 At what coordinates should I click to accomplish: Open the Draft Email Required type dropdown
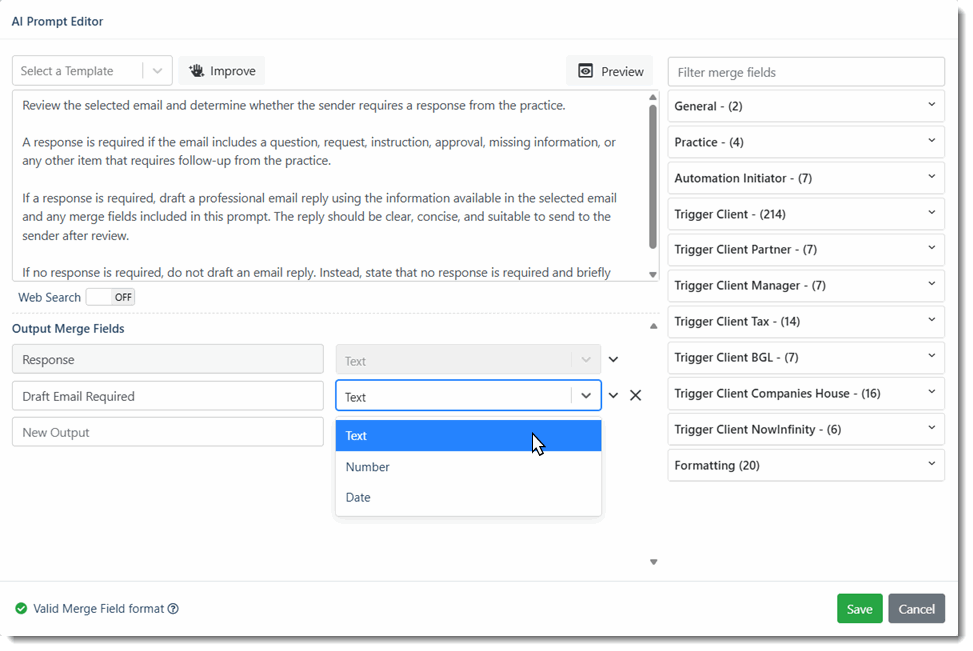(x=469, y=396)
